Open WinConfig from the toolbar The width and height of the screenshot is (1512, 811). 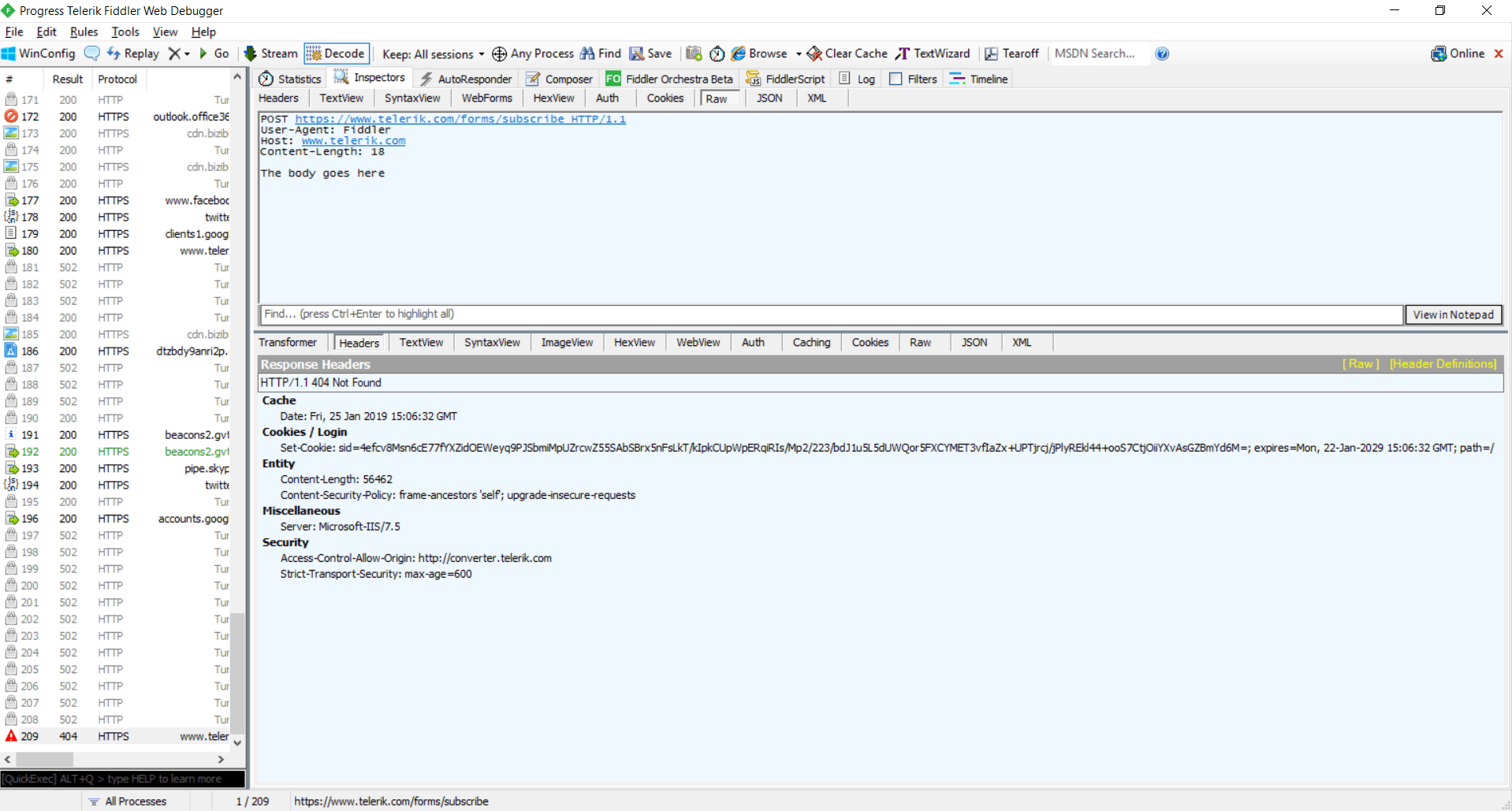39,54
